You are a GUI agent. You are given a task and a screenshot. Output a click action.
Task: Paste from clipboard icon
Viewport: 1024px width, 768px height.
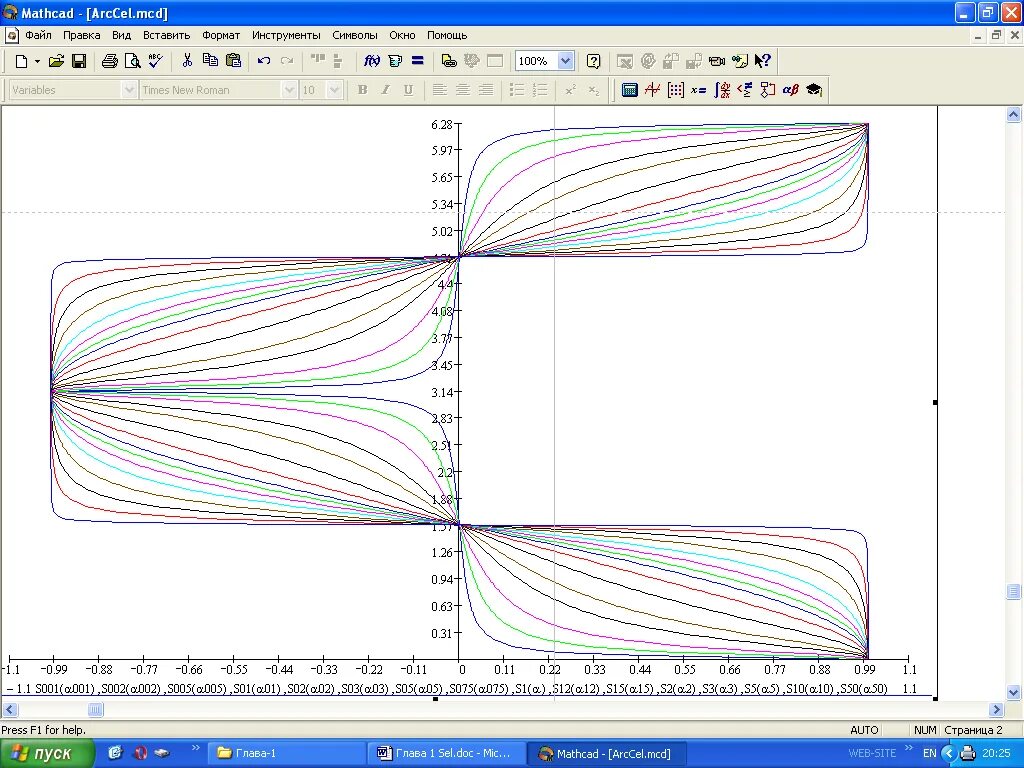click(x=233, y=61)
